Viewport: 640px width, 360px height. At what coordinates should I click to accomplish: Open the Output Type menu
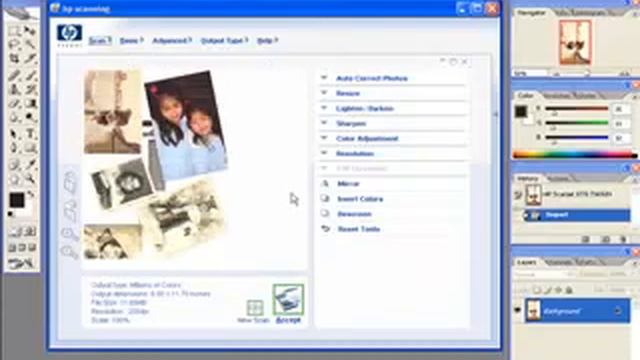[x=224, y=40]
